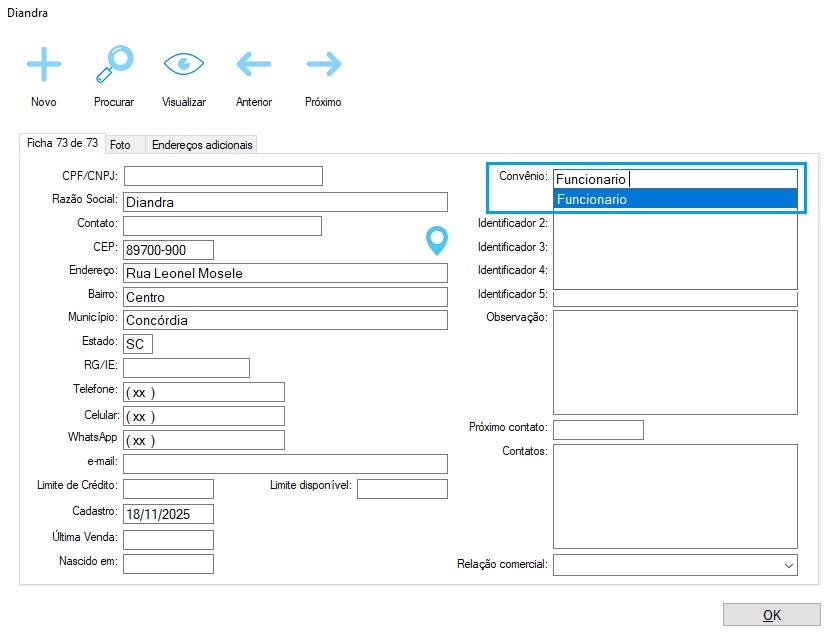Click the blue map location pin icon
Viewport: 840px width, 643px height.
coord(436,240)
